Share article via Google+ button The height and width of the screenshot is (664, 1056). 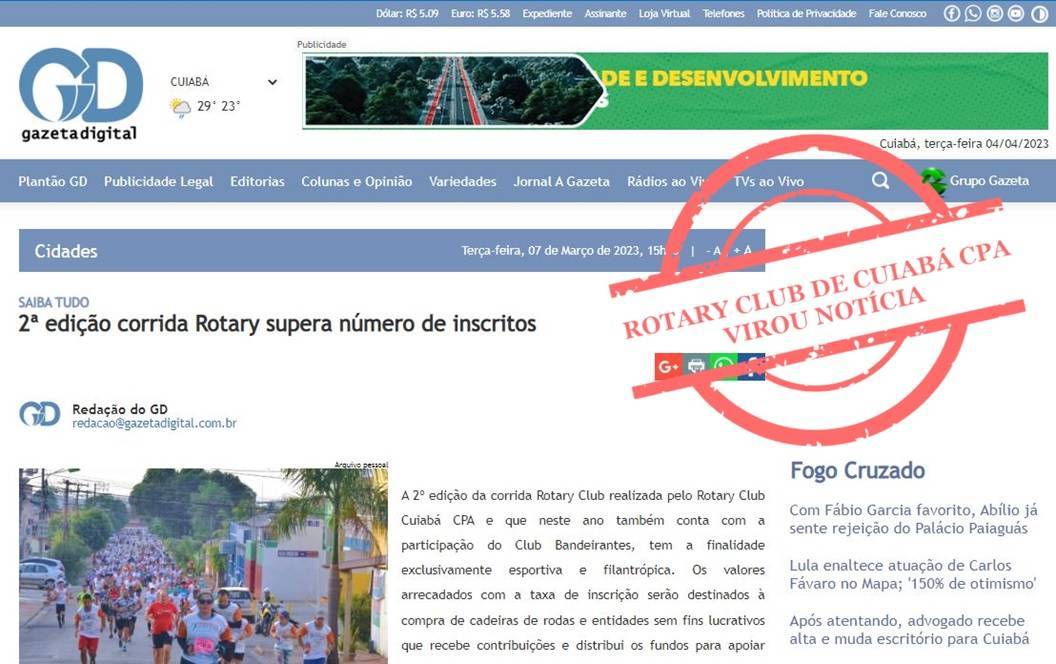[x=668, y=366]
